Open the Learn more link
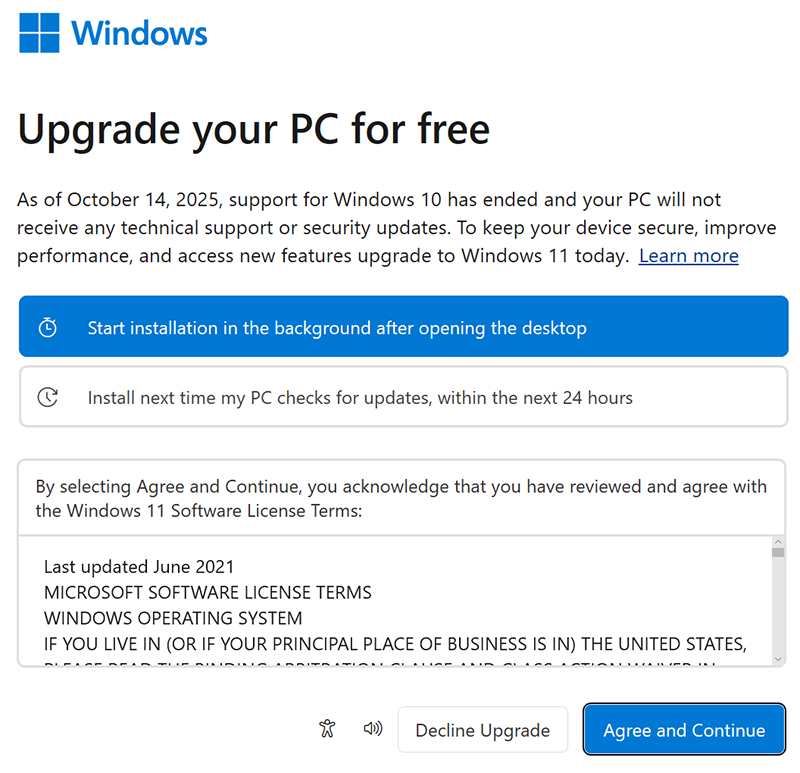800x773 pixels. [x=688, y=256]
